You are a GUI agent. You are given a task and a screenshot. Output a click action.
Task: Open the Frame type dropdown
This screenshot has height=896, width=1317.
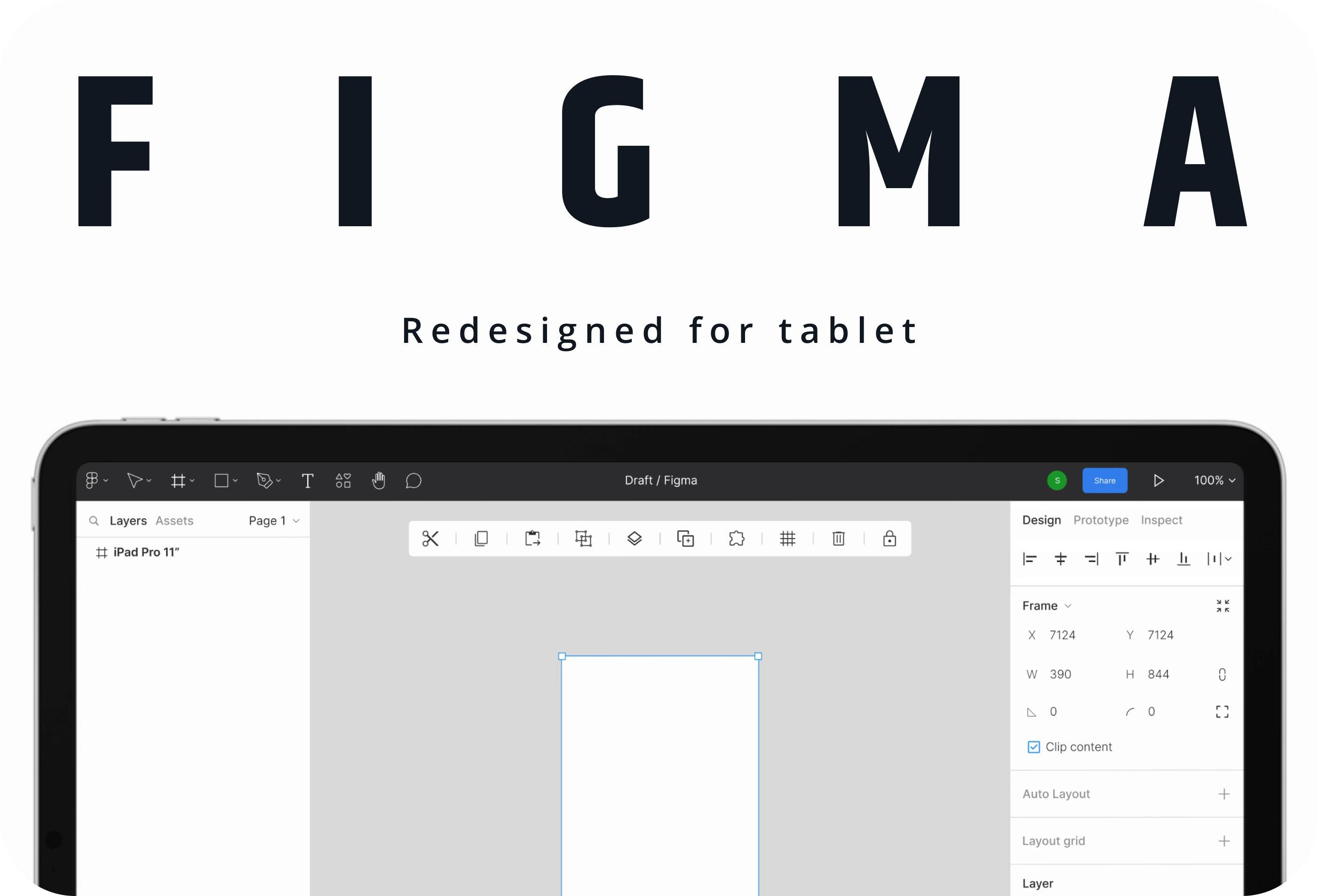(1047, 606)
